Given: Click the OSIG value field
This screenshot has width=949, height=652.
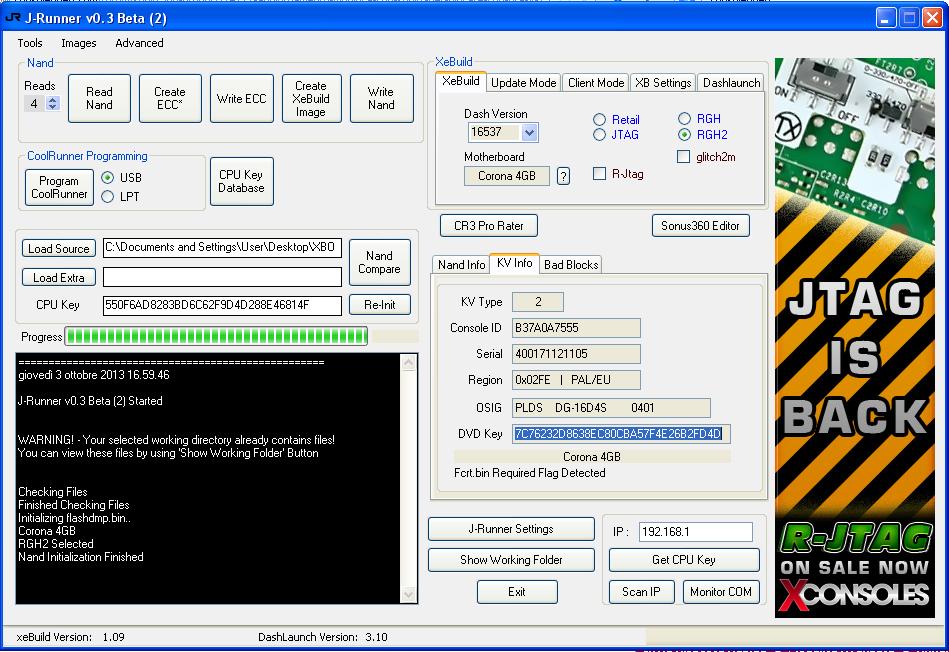Looking at the screenshot, I should (x=611, y=408).
